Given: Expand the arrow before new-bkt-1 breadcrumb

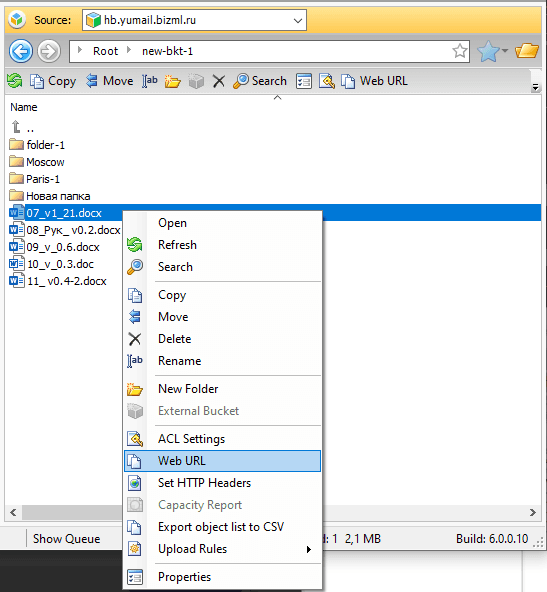Looking at the screenshot, I should [129, 50].
